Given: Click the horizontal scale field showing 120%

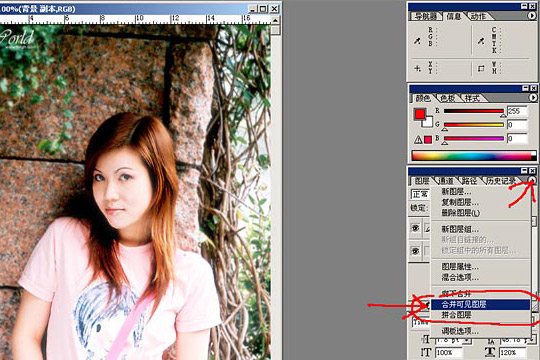Looking at the screenshot, I should 512,352.
